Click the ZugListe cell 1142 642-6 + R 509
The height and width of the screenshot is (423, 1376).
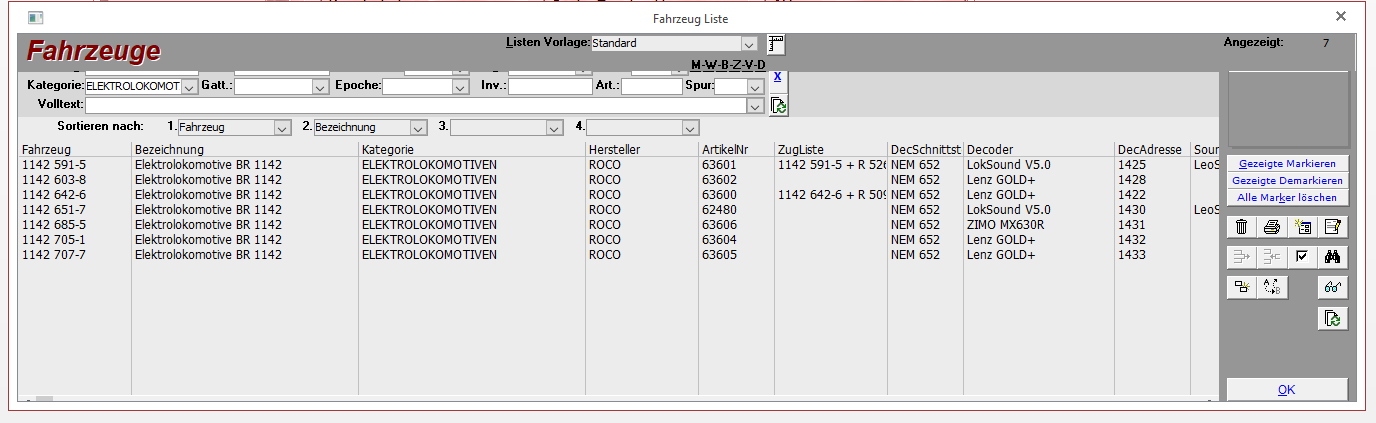(x=832, y=195)
